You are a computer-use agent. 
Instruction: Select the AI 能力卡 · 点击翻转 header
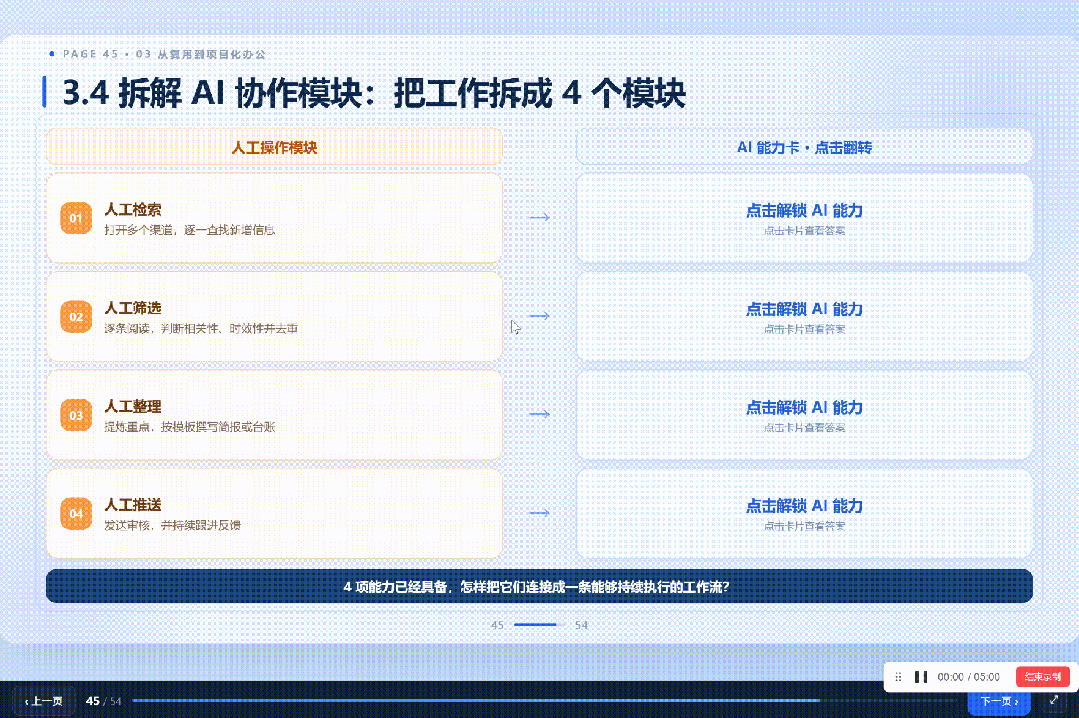804,147
